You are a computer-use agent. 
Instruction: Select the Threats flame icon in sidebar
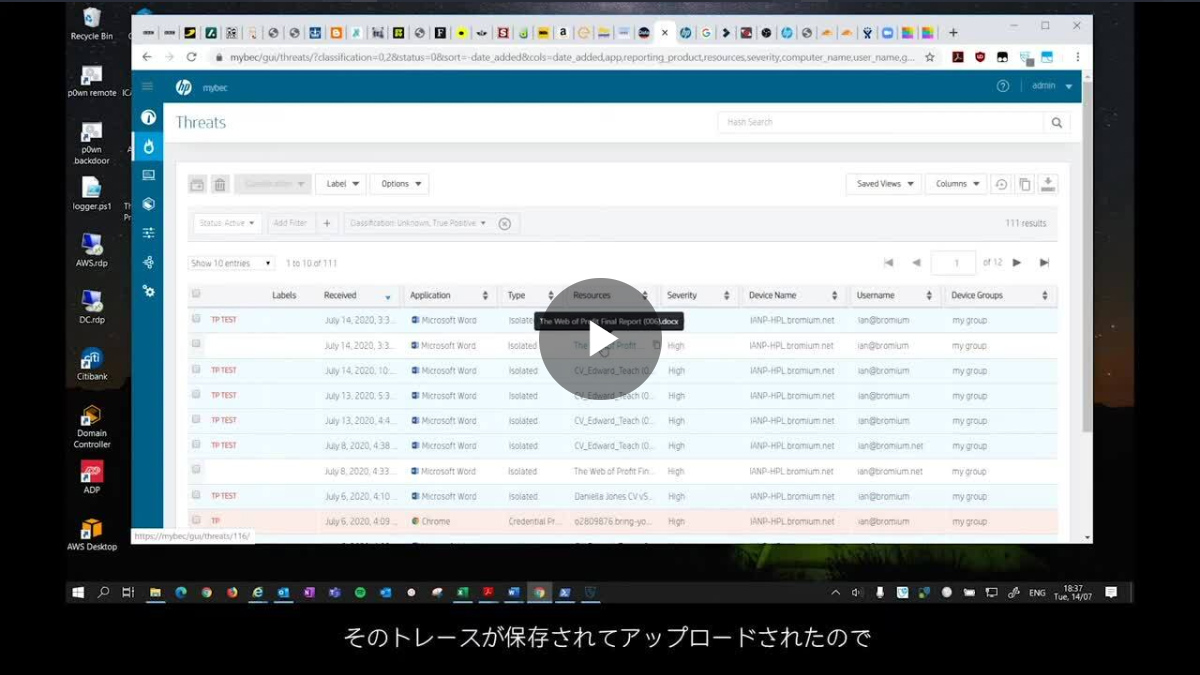[x=148, y=146]
